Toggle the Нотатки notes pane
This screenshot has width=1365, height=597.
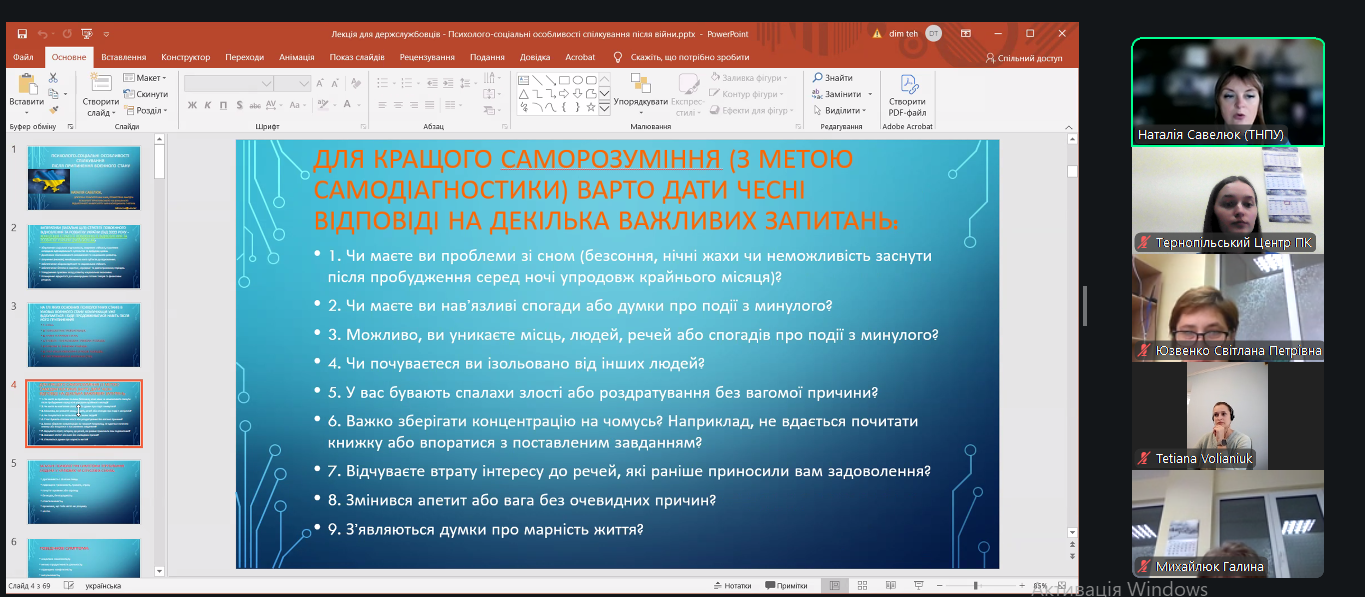(731, 585)
